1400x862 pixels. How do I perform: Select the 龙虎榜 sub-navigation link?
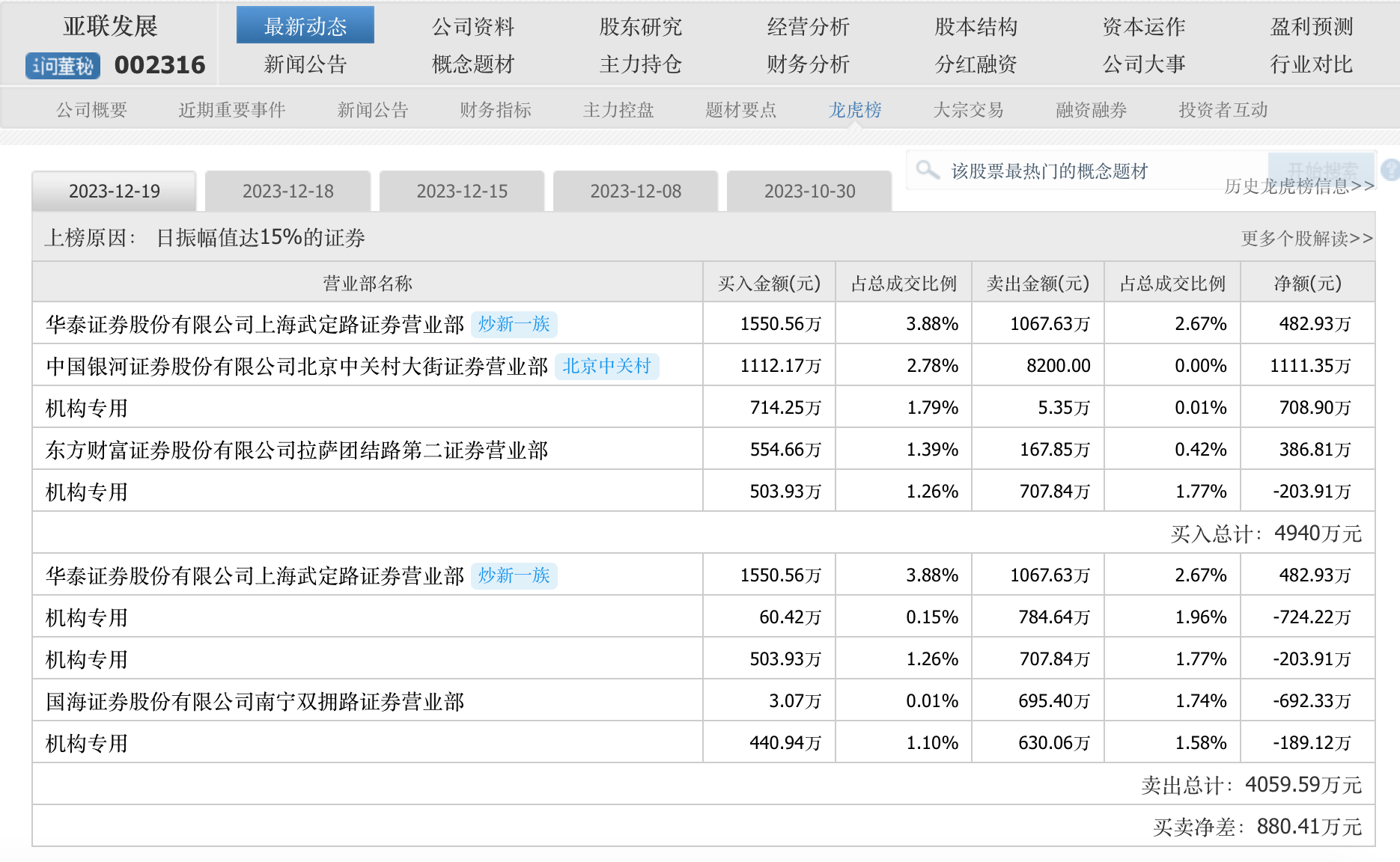tap(854, 110)
